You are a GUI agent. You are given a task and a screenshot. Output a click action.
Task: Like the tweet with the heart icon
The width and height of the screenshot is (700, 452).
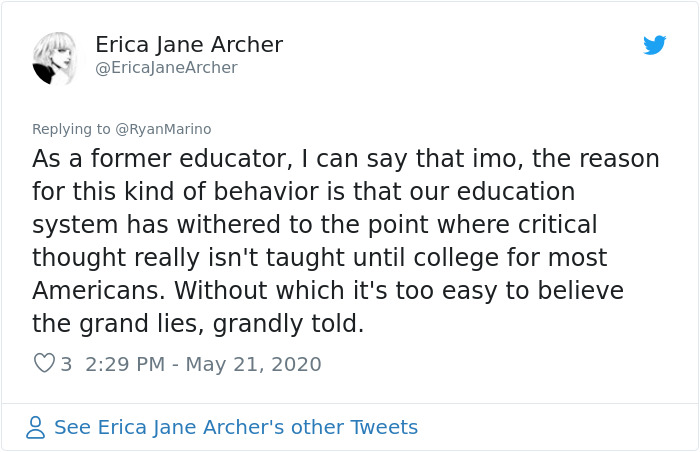click(x=44, y=363)
